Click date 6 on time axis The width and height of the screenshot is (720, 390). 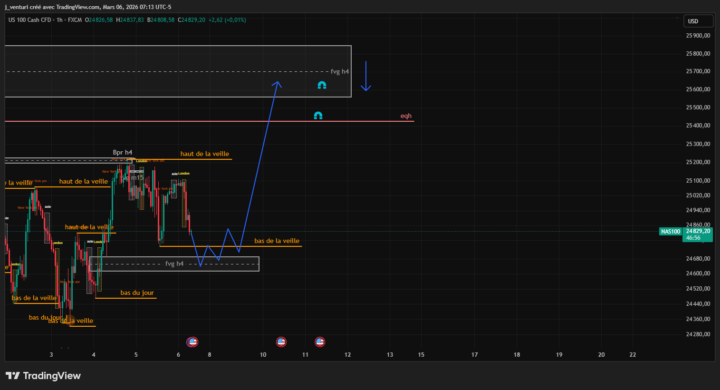click(x=178, y=355)
